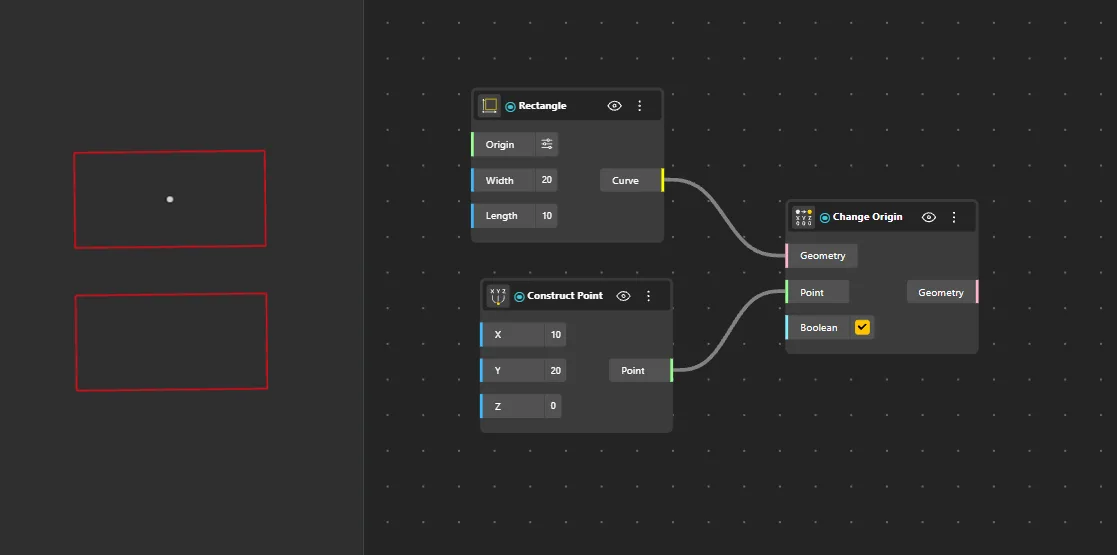Toggle visibility eye on Construct Point node
Screen dimensions: 1117x555
pyautogui.click(x=623, y=296)
